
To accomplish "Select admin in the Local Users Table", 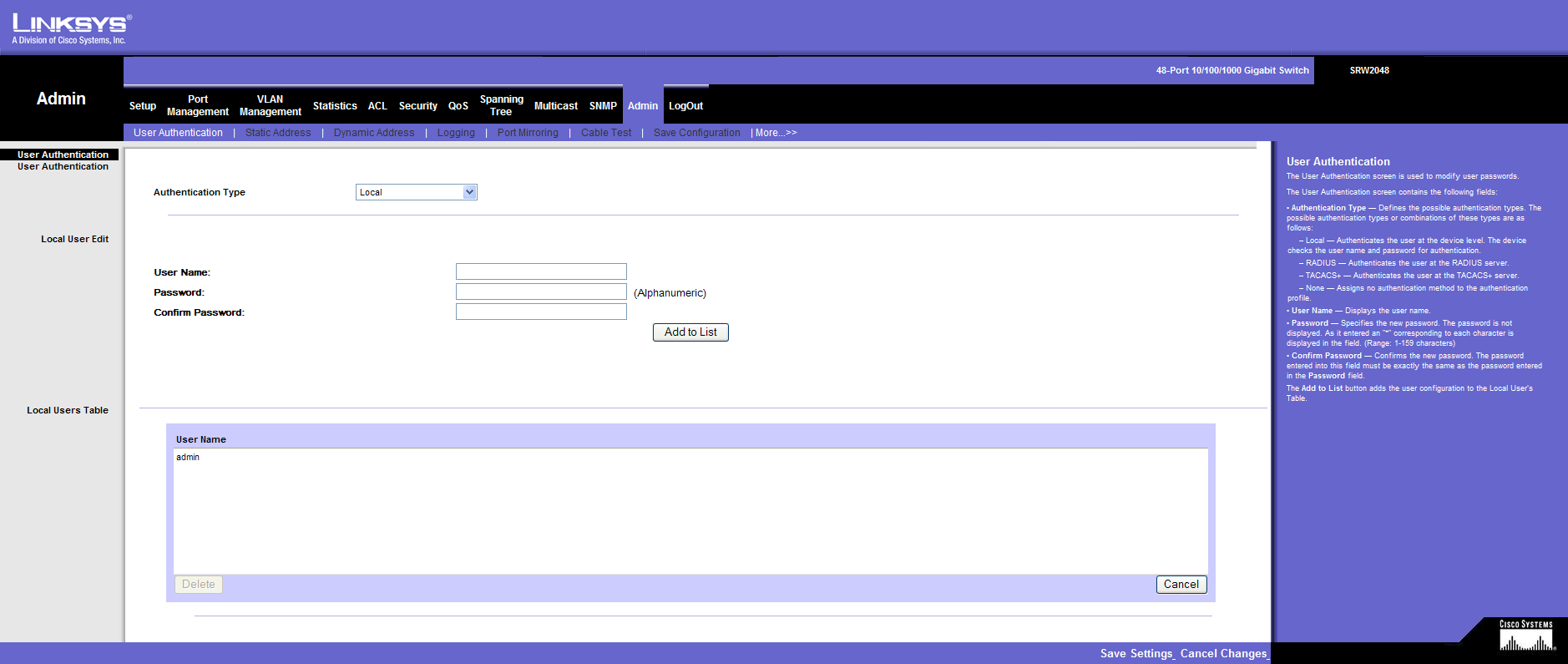I will click(x=188, y=458).
